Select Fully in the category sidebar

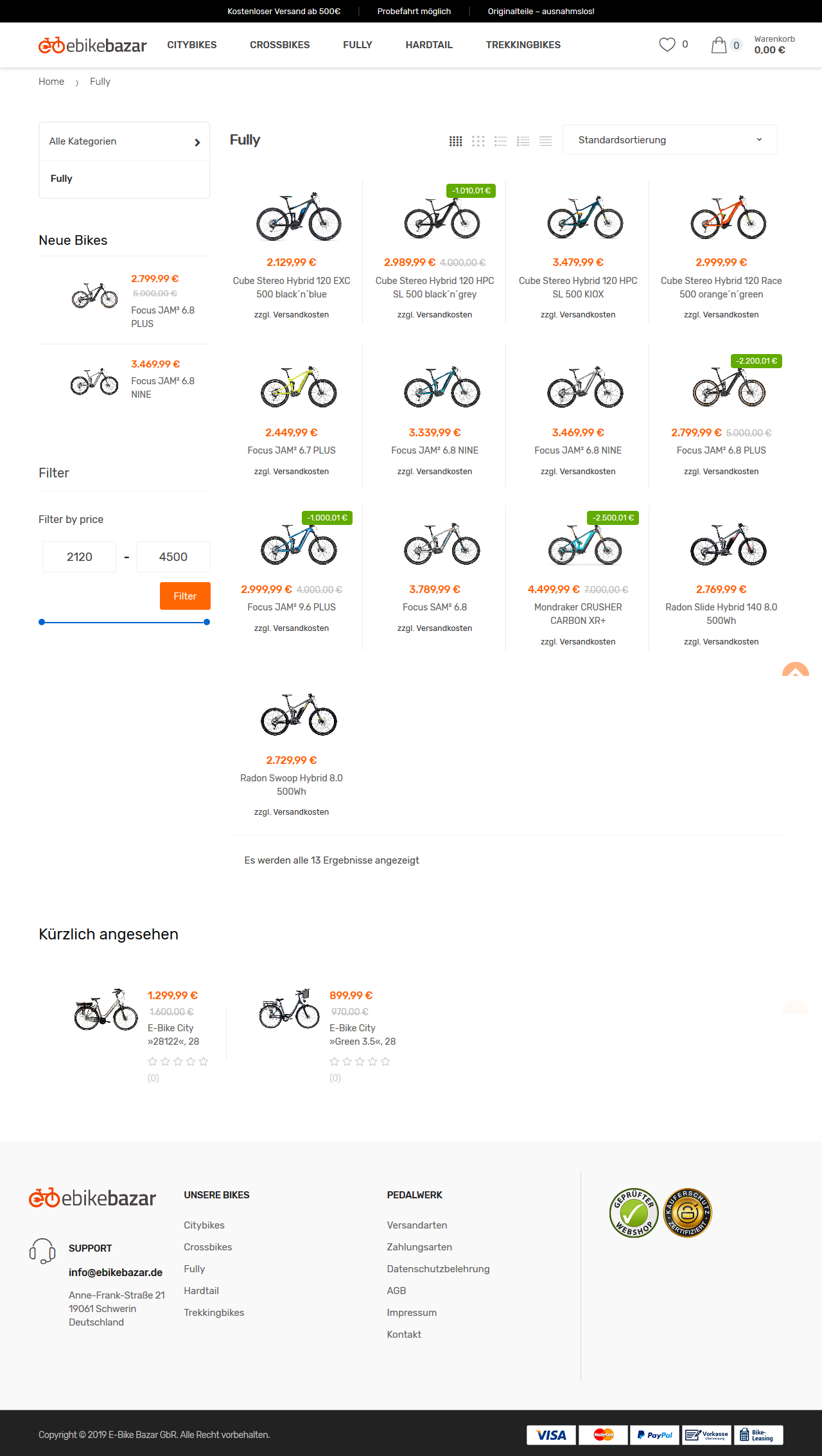click(x=62, y=179)
